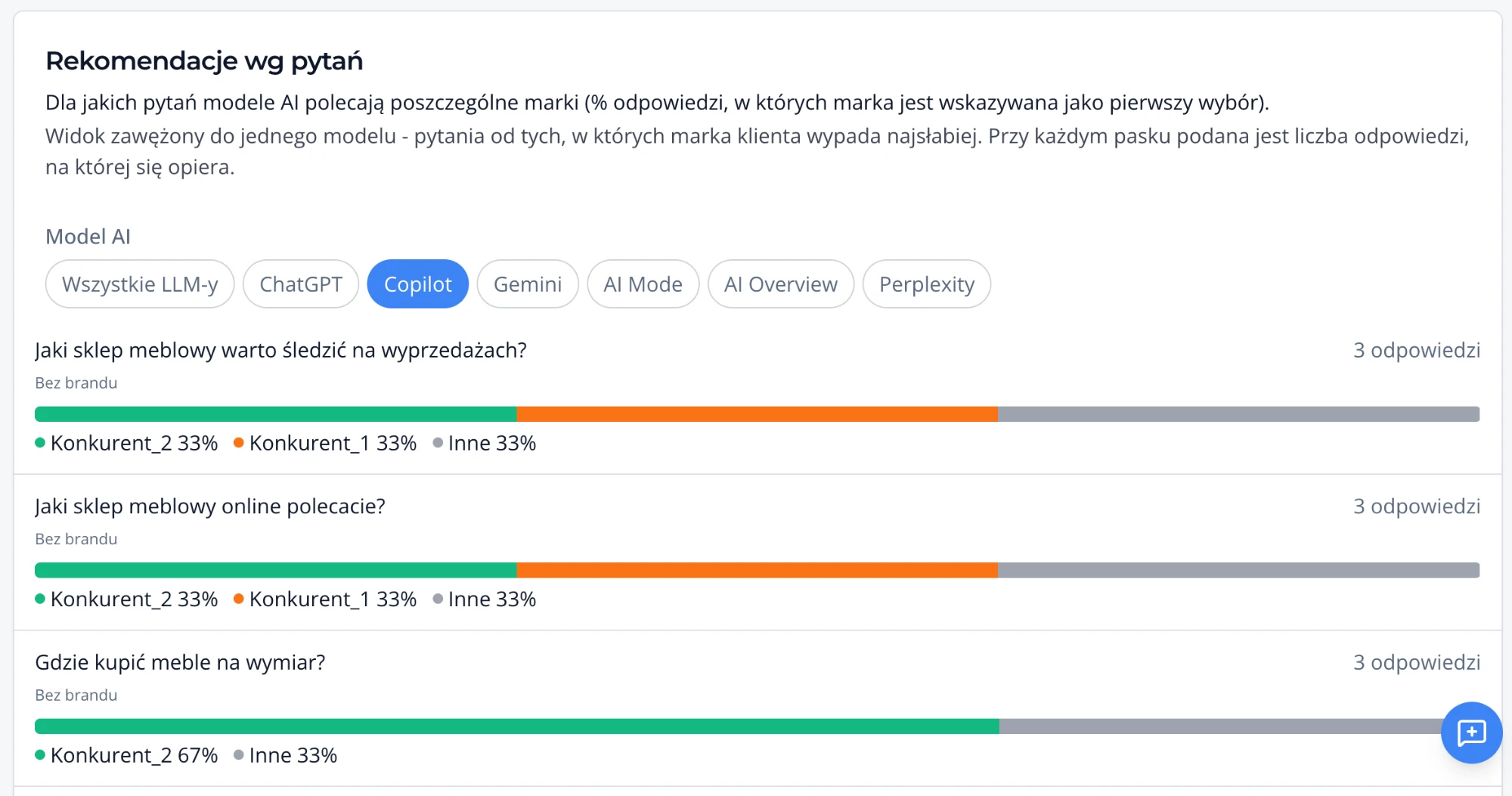
Task: Choose the Gemini model filter
Action: (x=528, y=284)
